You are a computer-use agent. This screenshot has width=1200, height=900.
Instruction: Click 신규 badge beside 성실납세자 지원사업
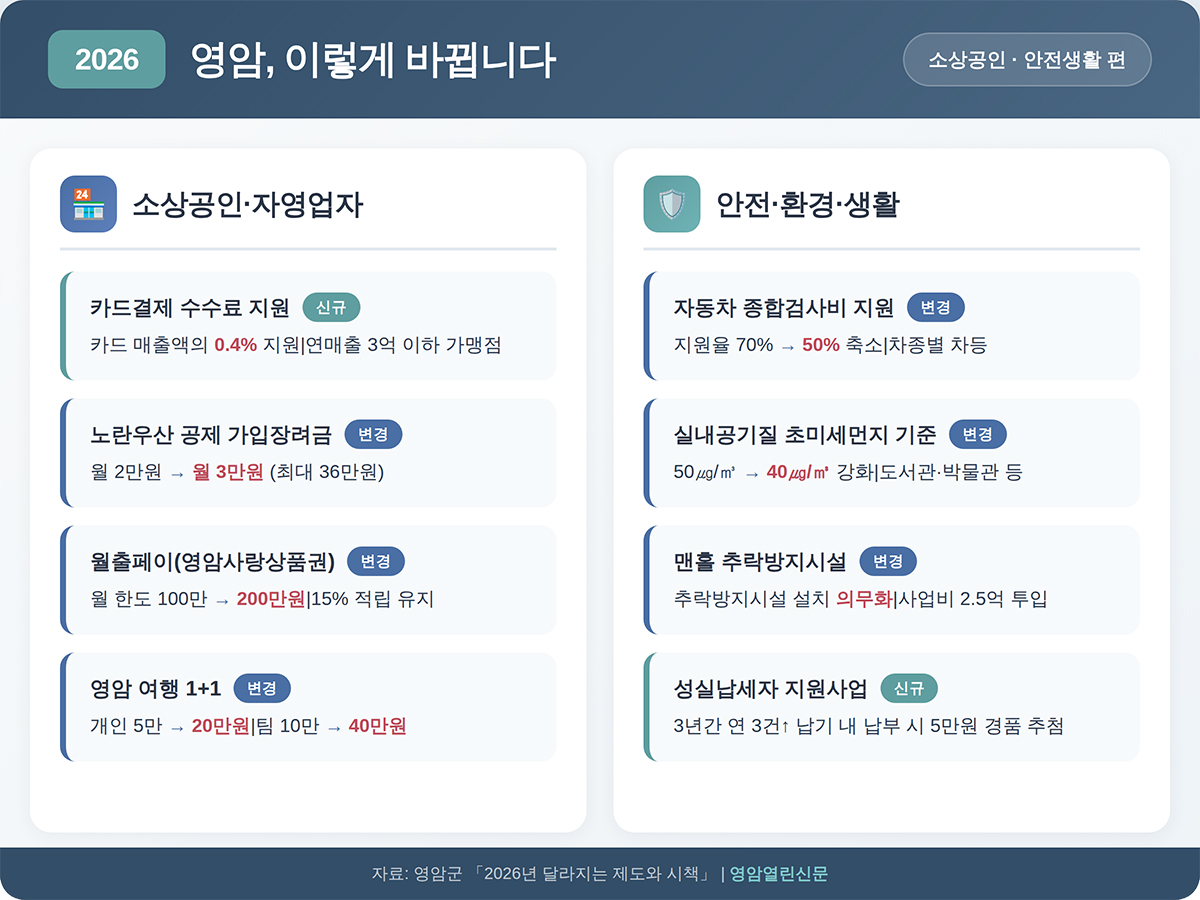click(x=909, y=688)
